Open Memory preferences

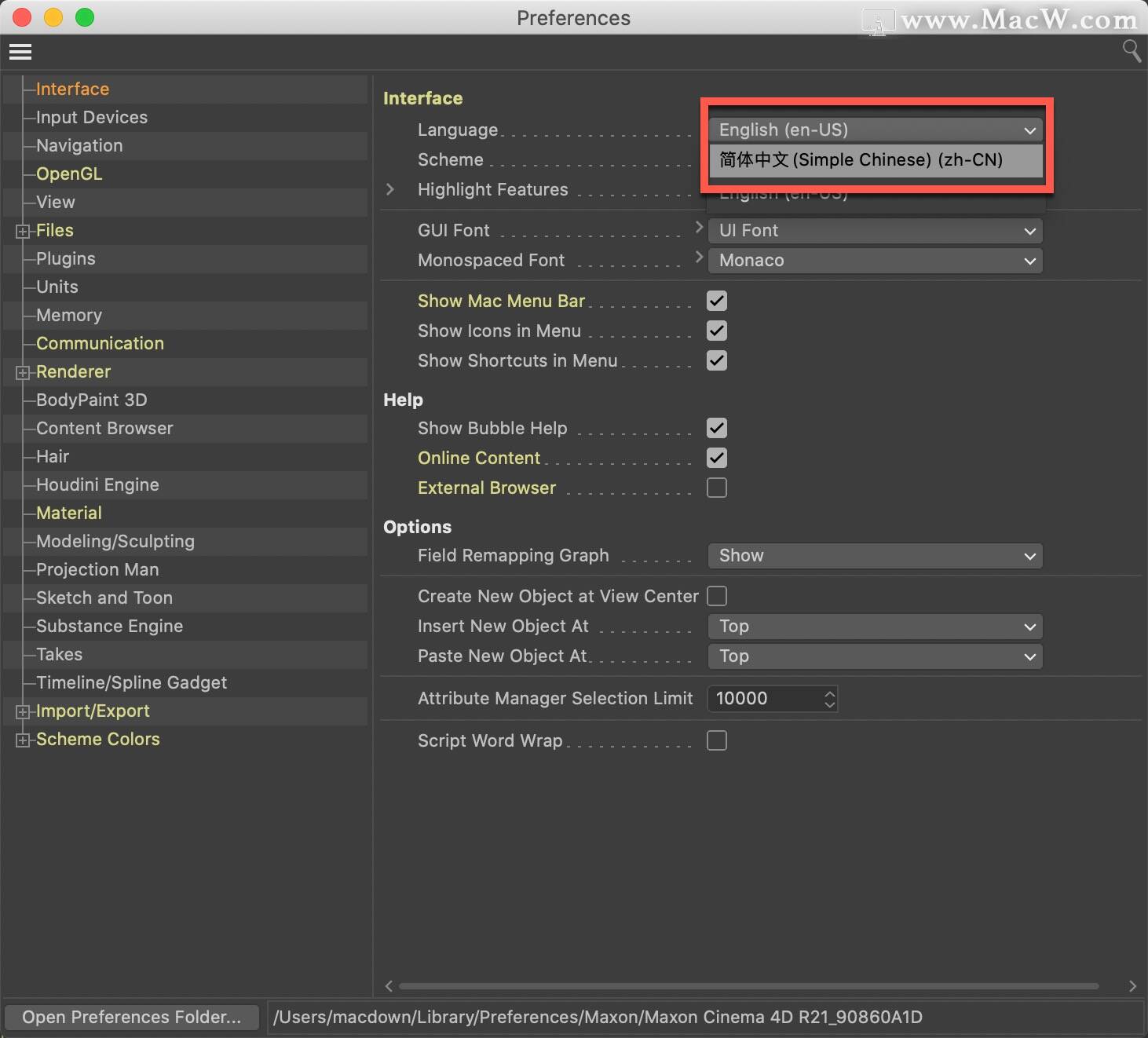69,315
